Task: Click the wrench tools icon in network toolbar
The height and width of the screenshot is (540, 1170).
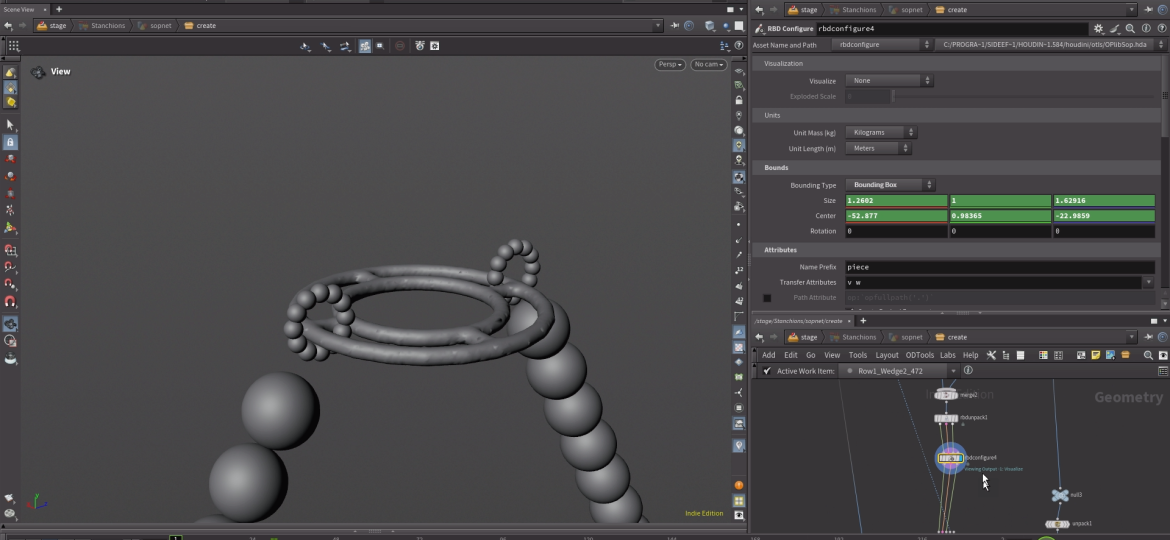Action: click(x=991, y=355)
